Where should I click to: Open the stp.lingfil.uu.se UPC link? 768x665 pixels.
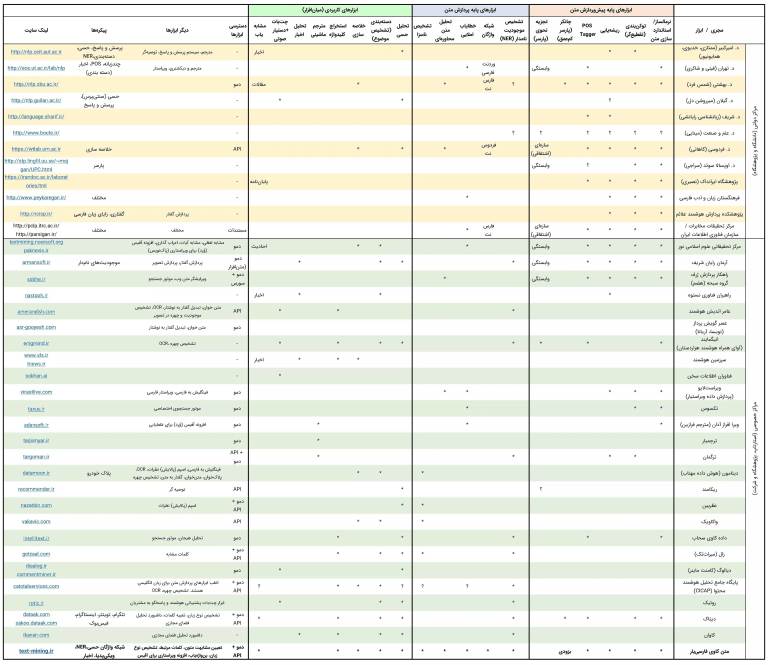pos(36,165)
